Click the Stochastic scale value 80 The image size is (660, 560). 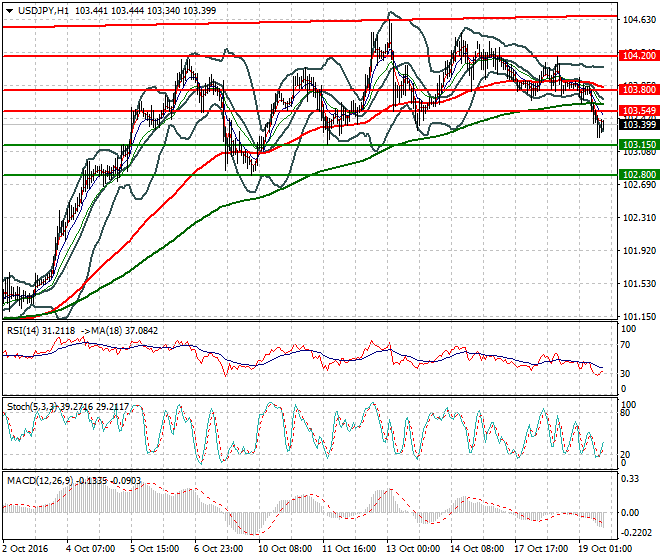[625, 413]
